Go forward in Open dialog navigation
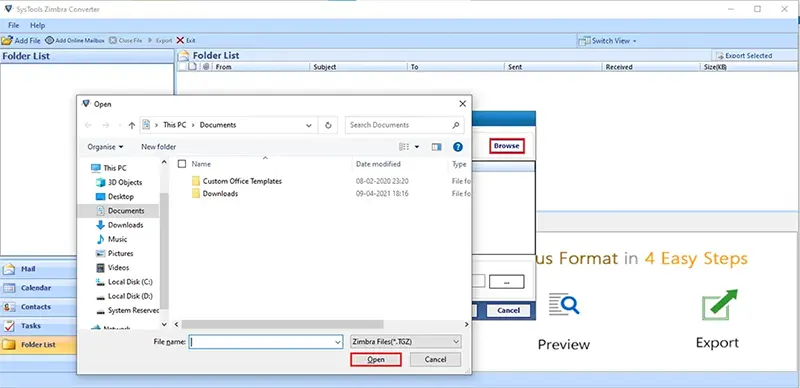 click(x=106, y=125)
